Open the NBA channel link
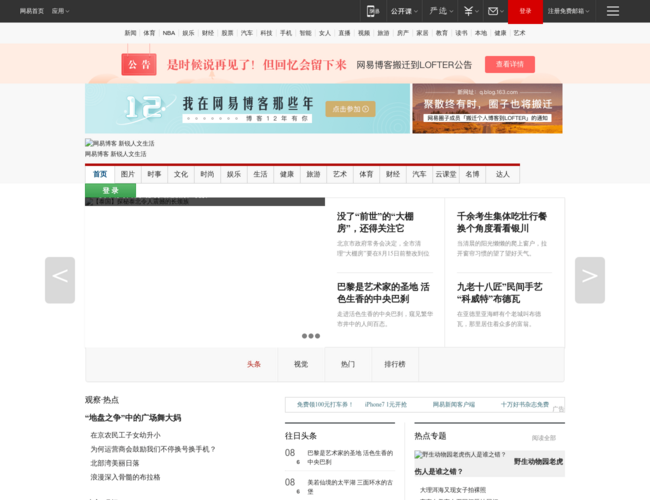Viewport: 650px width, 500px height. pos(169,33)
